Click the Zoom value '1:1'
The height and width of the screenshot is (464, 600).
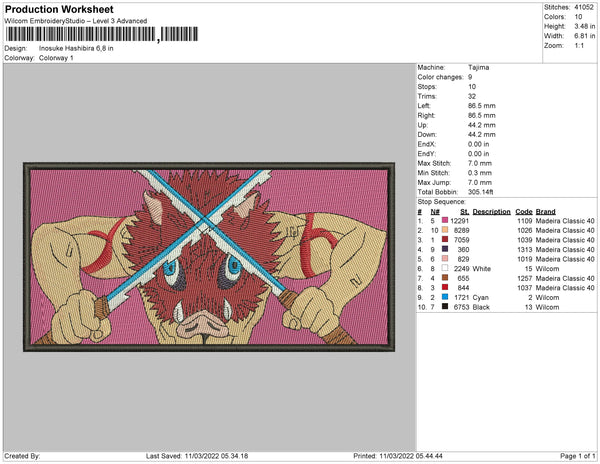[x=579, y=46]
